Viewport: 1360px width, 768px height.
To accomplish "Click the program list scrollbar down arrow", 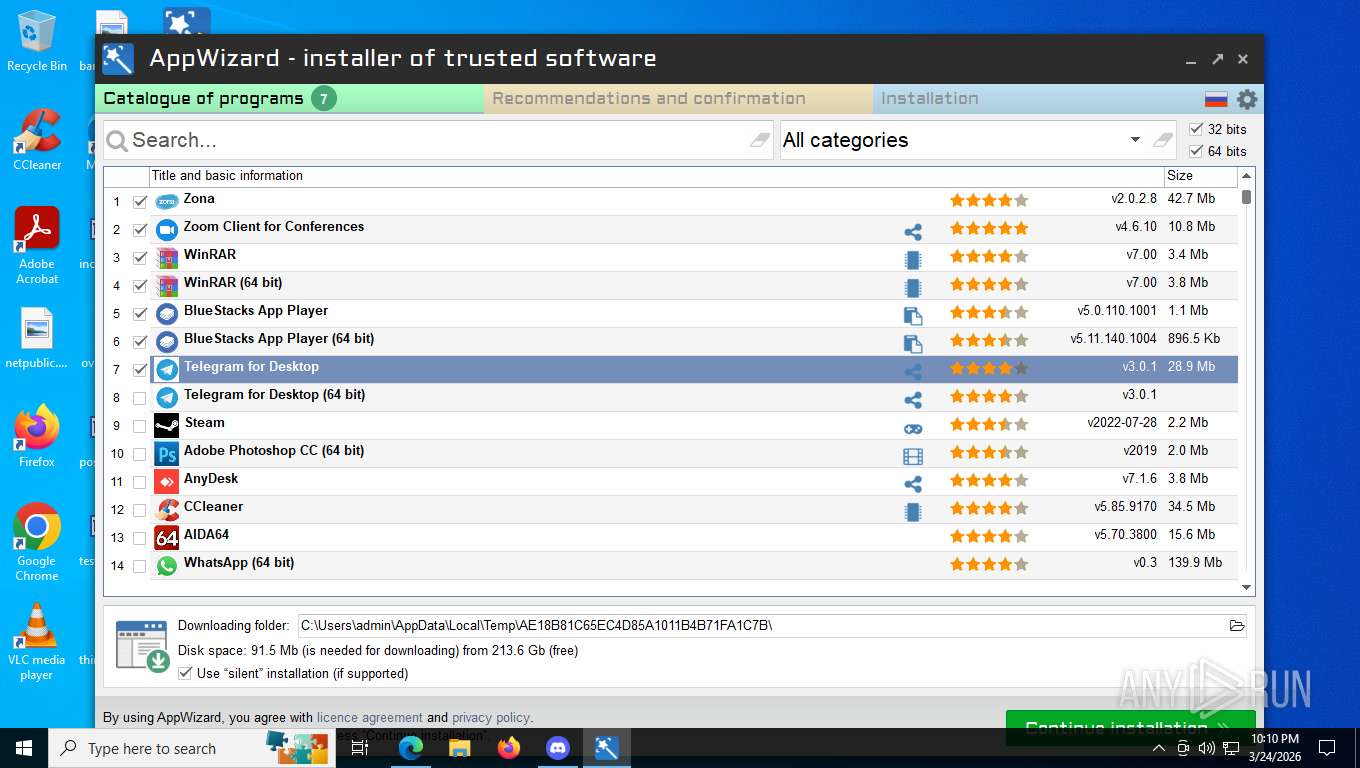I will 1246,588.
